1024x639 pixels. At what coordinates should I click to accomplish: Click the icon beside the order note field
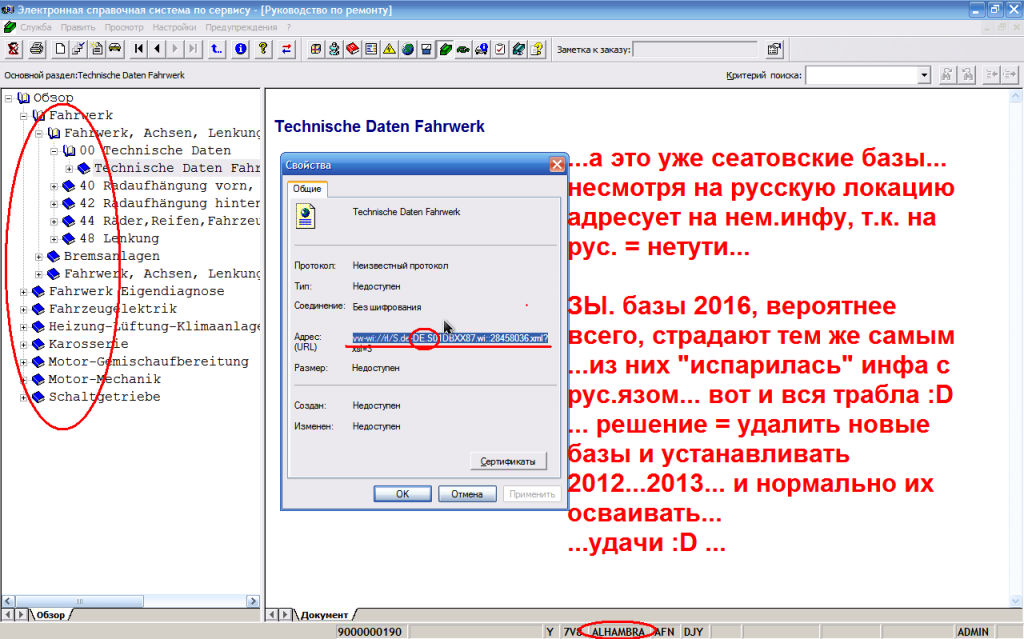774,48
